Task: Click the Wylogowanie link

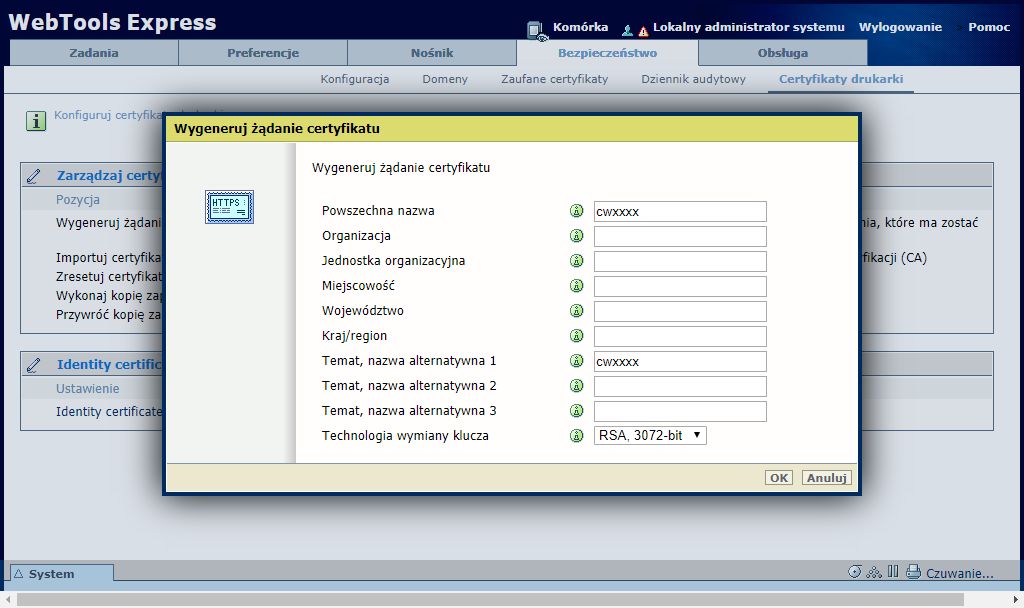Action: pyautogui.click(x=900, y=27)
